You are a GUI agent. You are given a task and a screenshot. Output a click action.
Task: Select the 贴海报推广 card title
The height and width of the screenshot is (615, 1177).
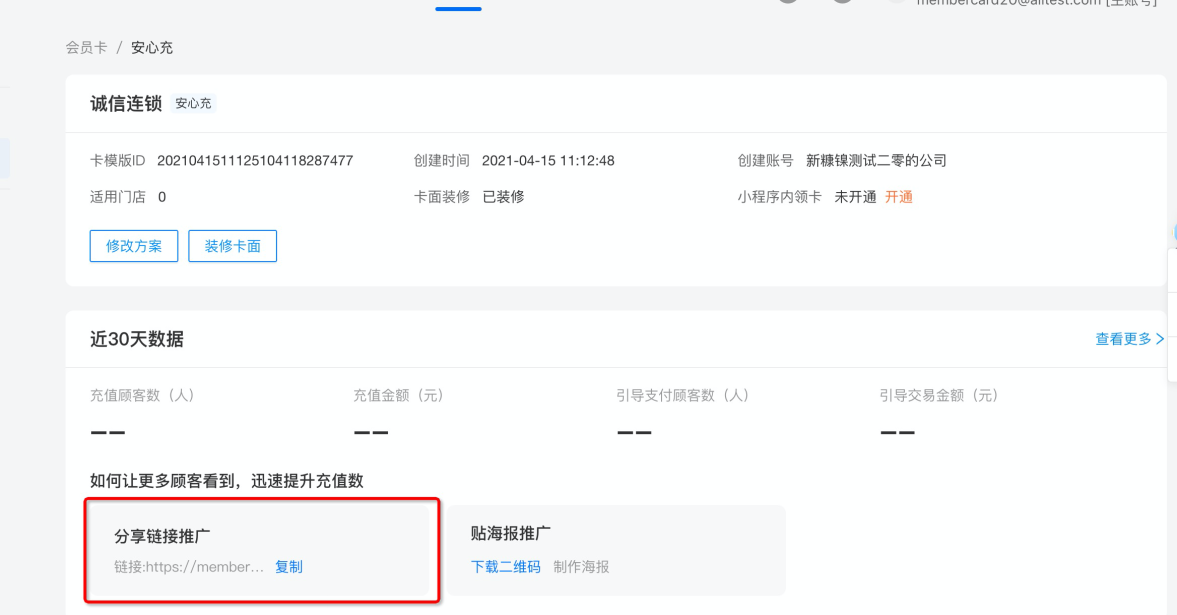(510, 533)
